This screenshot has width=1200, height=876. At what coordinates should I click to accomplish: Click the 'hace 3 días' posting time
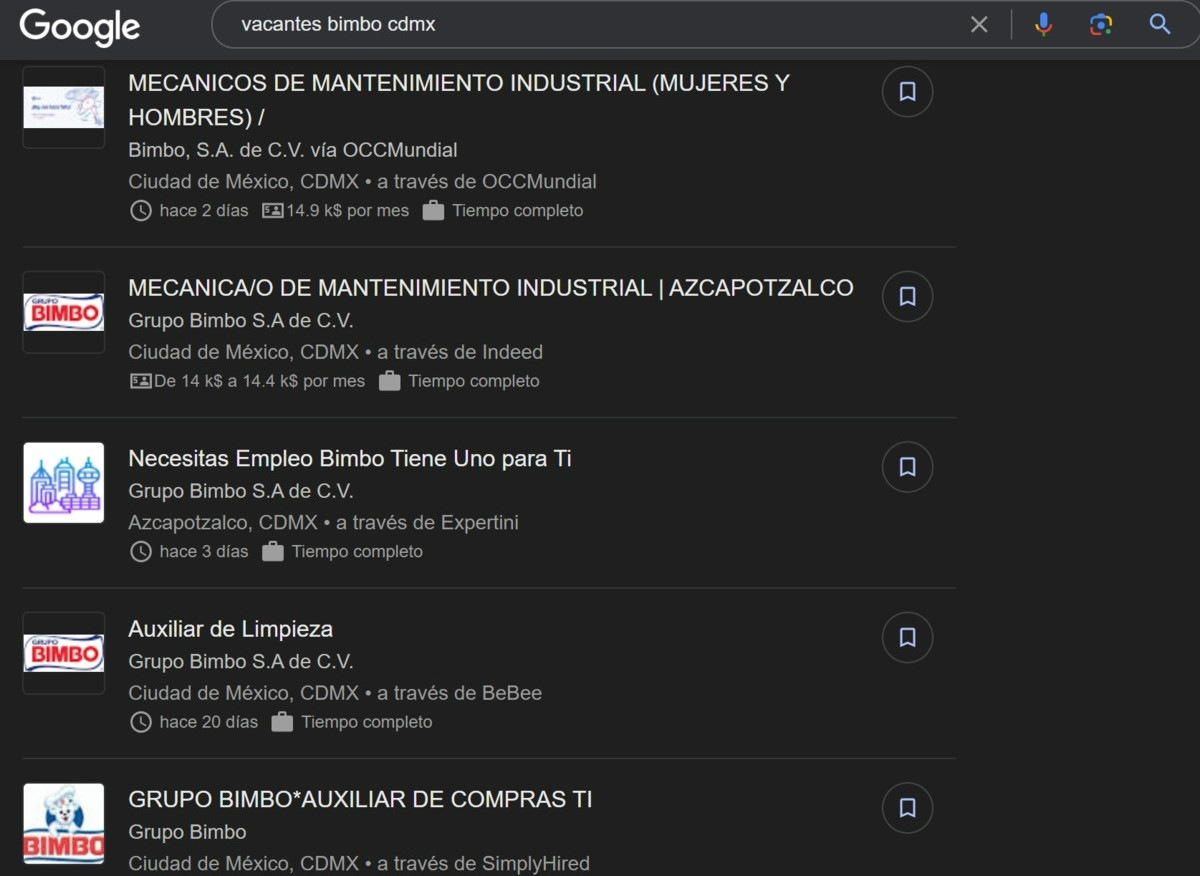(204, 551)
